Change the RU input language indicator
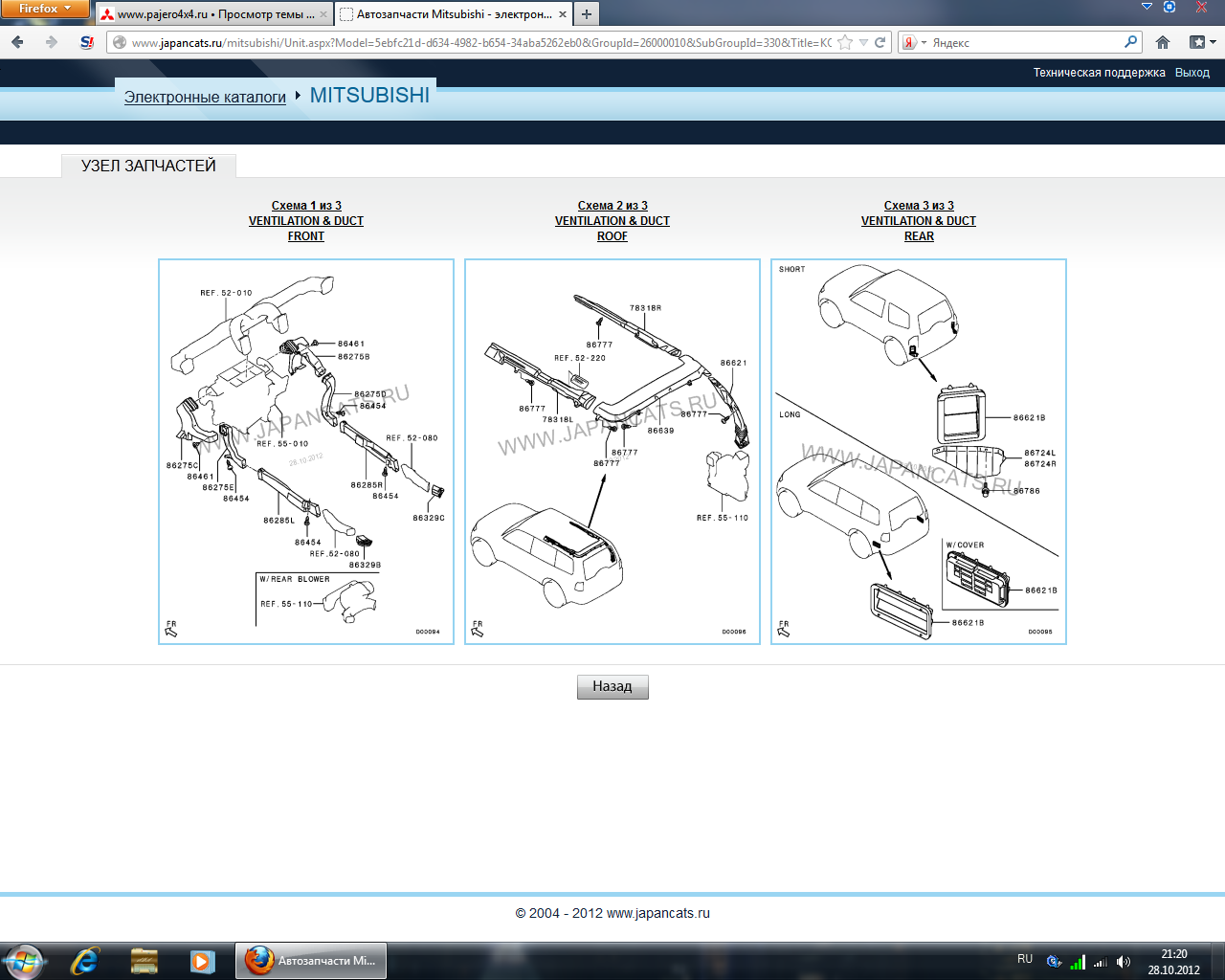 [x=1025, y=959]
